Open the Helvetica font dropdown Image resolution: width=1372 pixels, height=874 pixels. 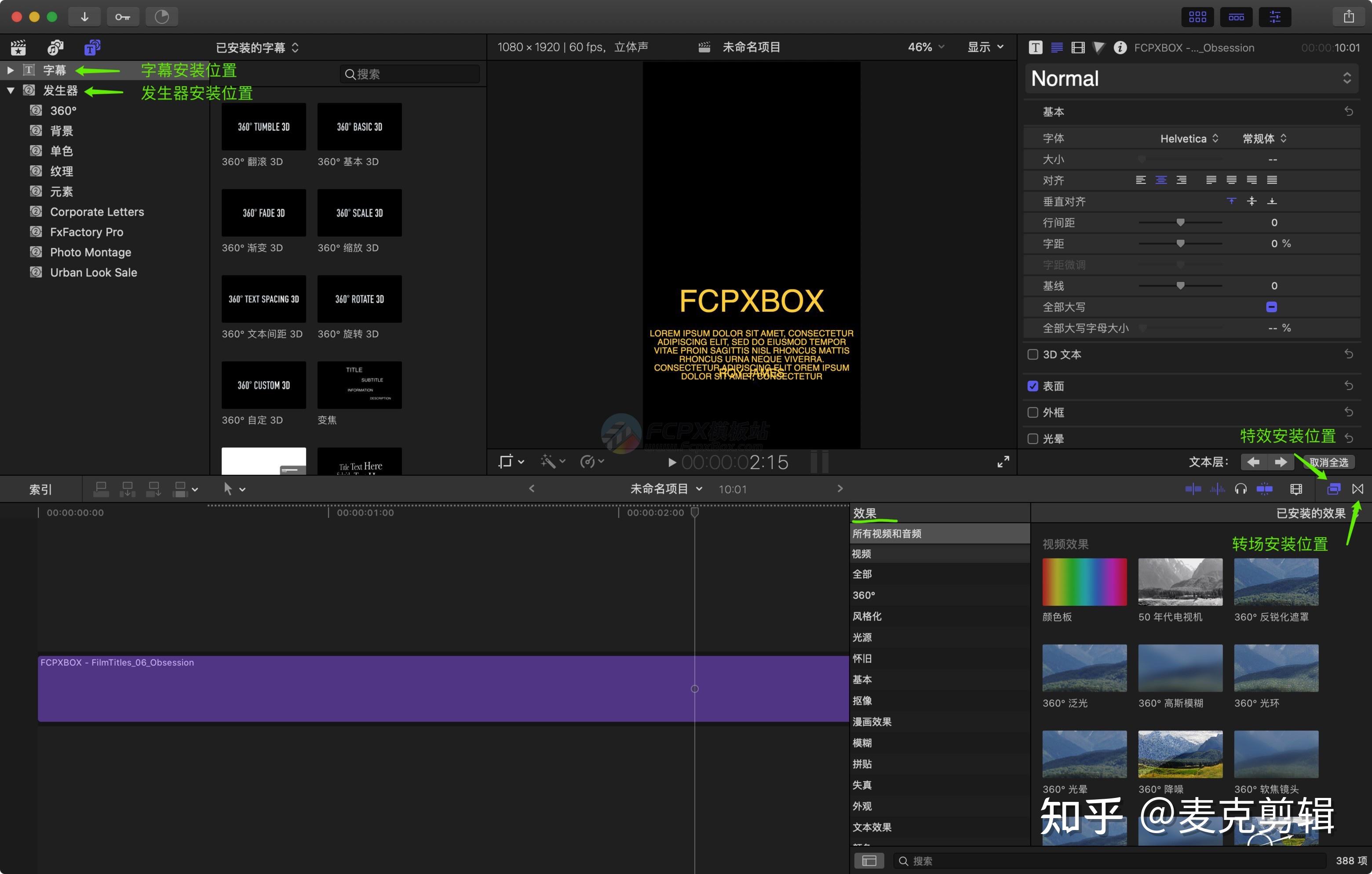pyautogui.click(x=1188, y=138)
